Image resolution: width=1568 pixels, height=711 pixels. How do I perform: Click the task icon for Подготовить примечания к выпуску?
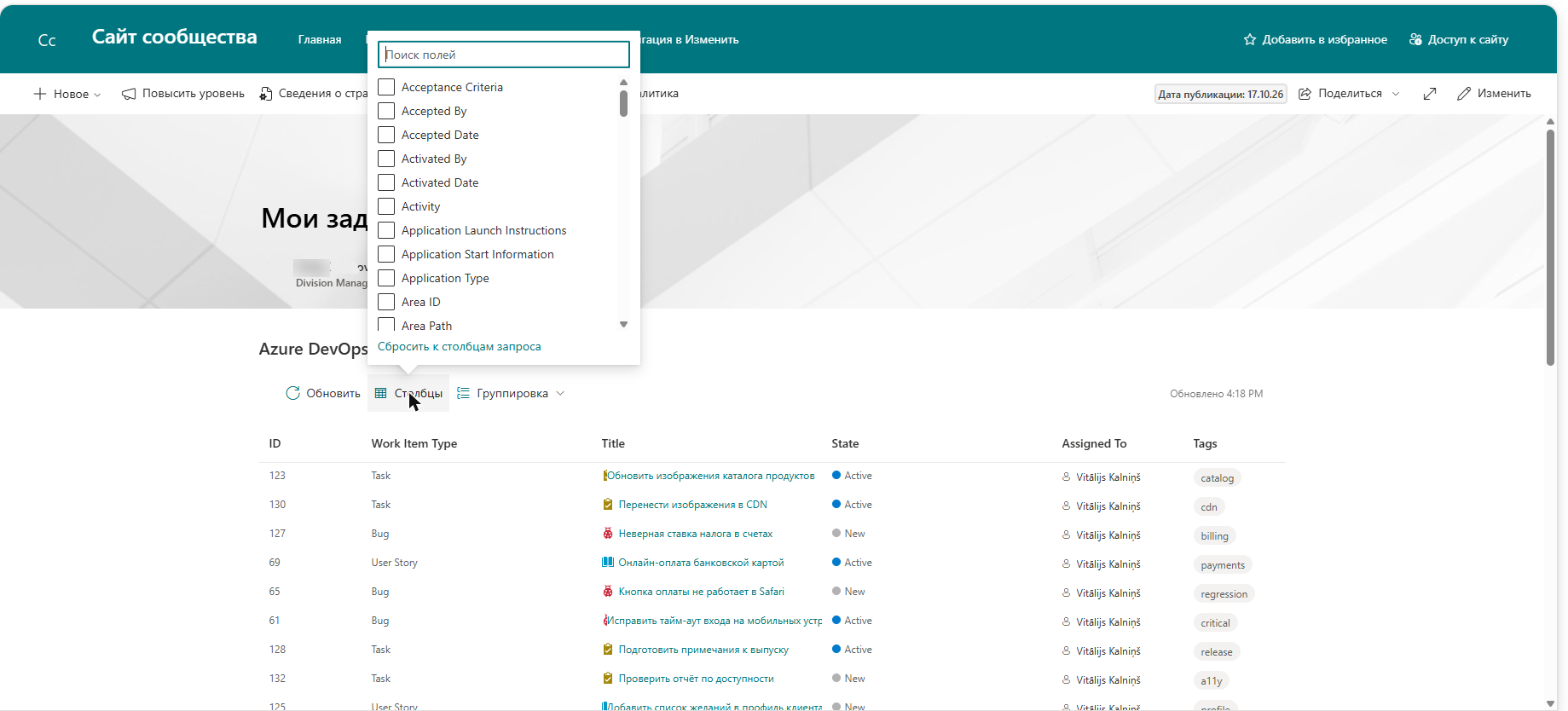pos(607,650)
